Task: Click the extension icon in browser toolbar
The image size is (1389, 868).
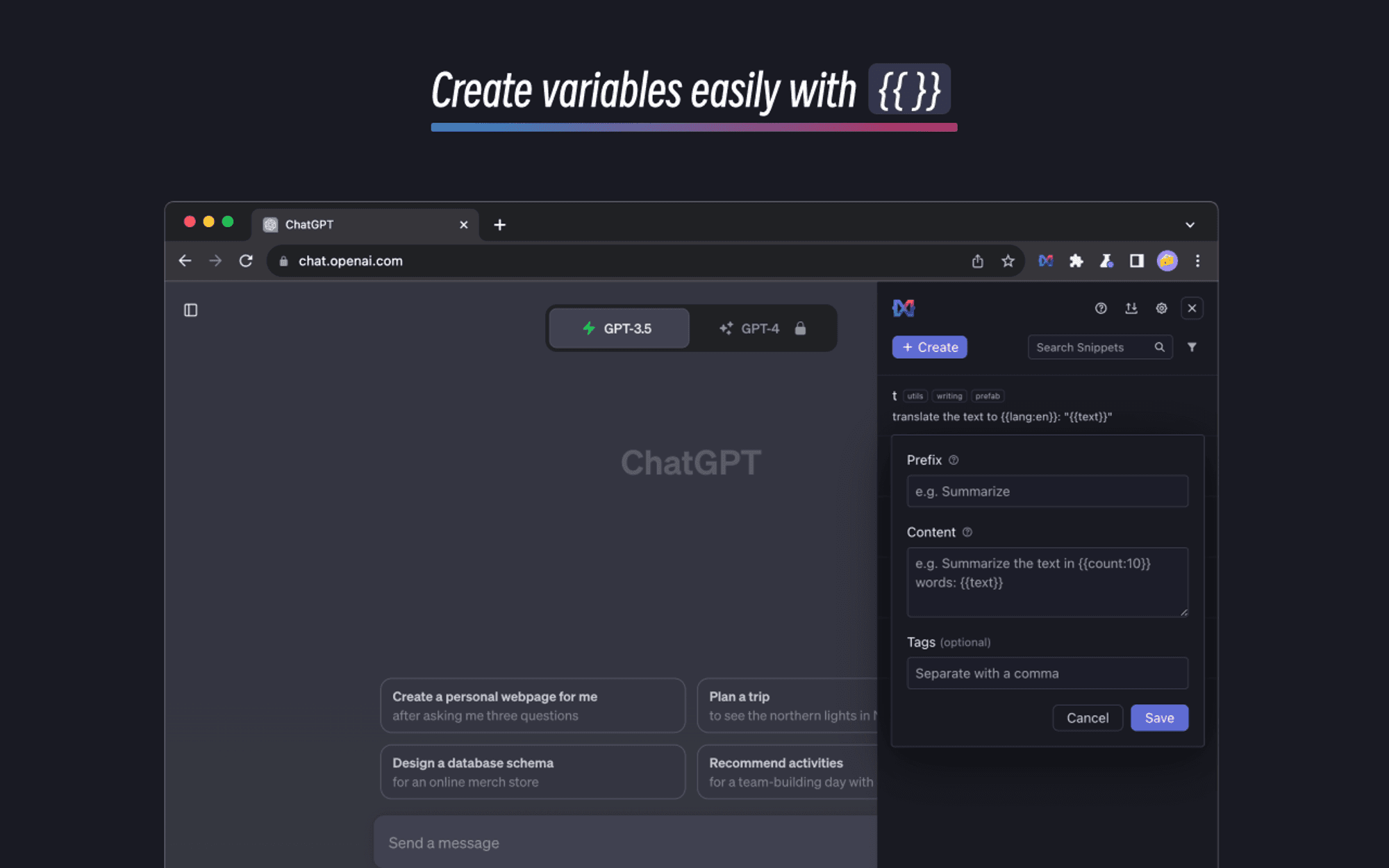Action: (x=1046, y=261)
